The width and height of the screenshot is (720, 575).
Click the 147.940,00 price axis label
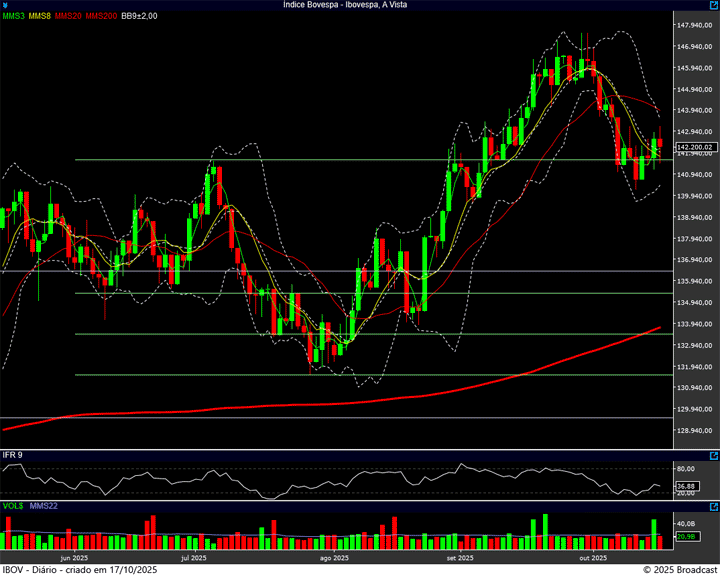(x=692, y=25)
